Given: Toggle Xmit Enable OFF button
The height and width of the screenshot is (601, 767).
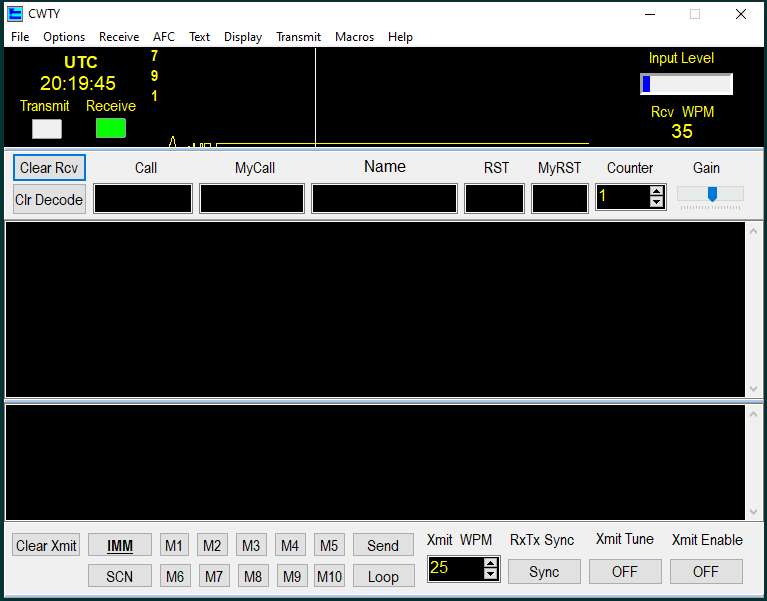Looking at the screenshot, I should pos(706,572).
